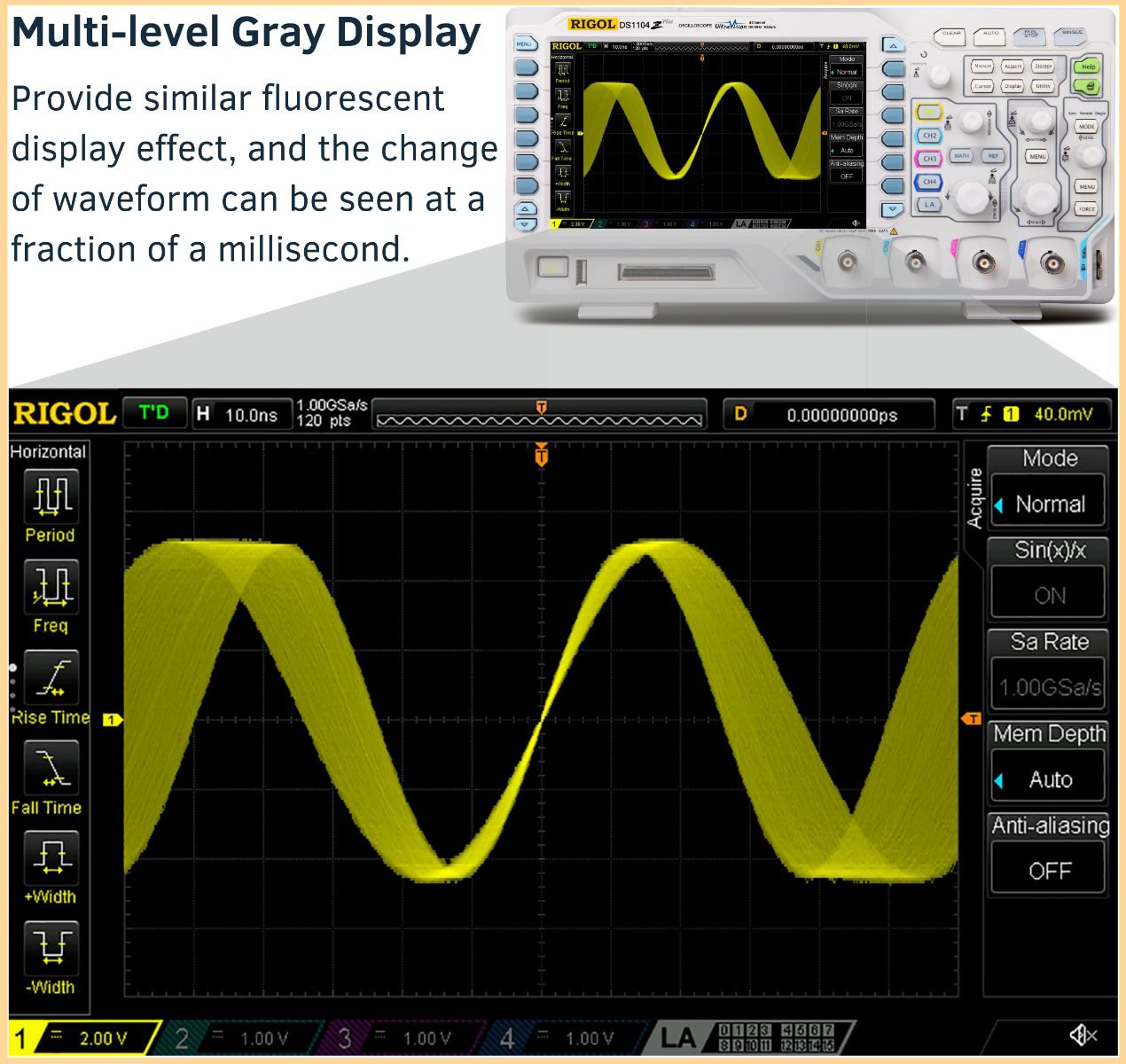The width and height of the screenshot is (1126, 1064).
Task: Push the MENU button at the screen's top-left corner
Action: (x=524, y=43)
